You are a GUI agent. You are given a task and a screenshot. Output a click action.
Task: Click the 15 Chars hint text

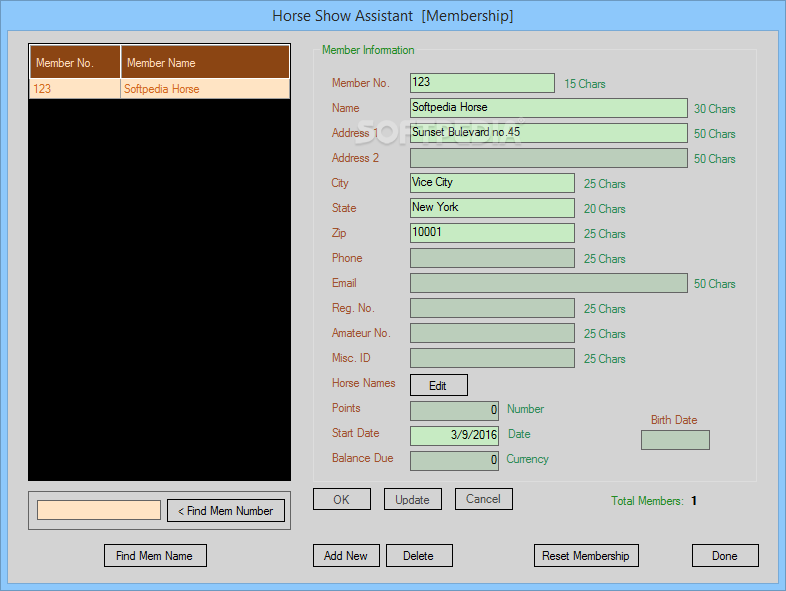(x=585, y=84)
